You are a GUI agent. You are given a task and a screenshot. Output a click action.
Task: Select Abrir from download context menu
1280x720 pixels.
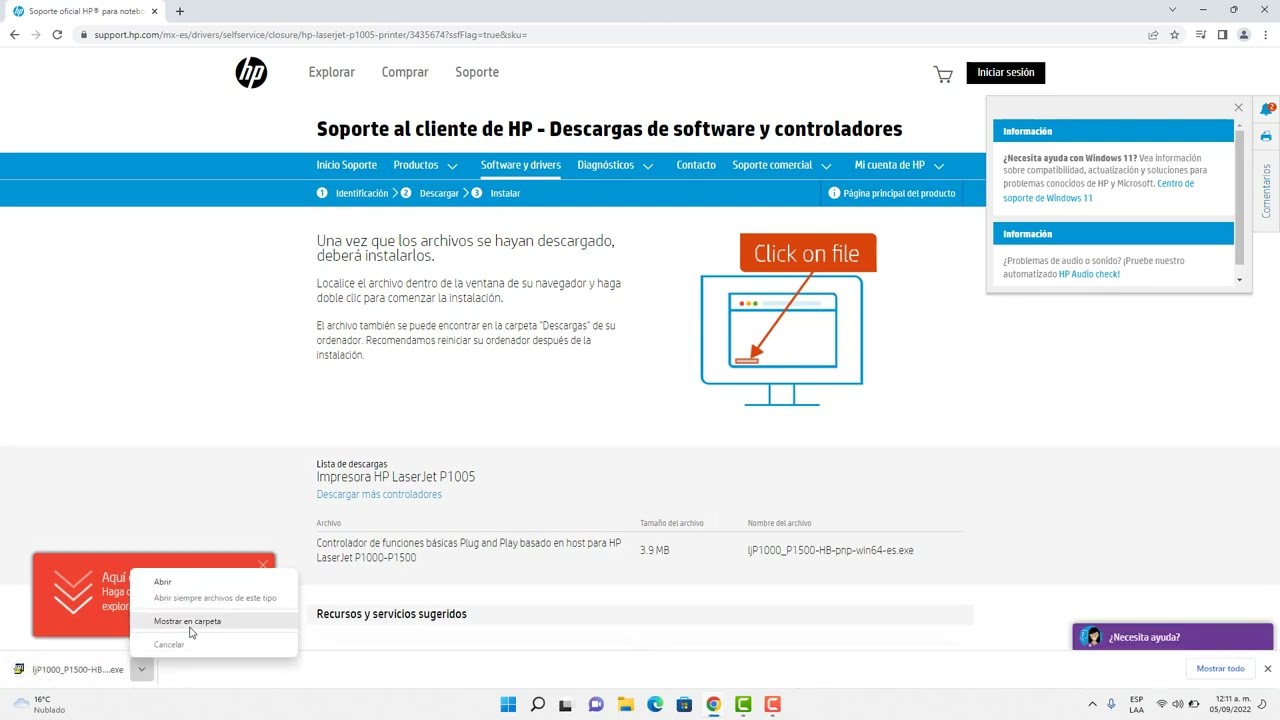(x=163, y=582)
